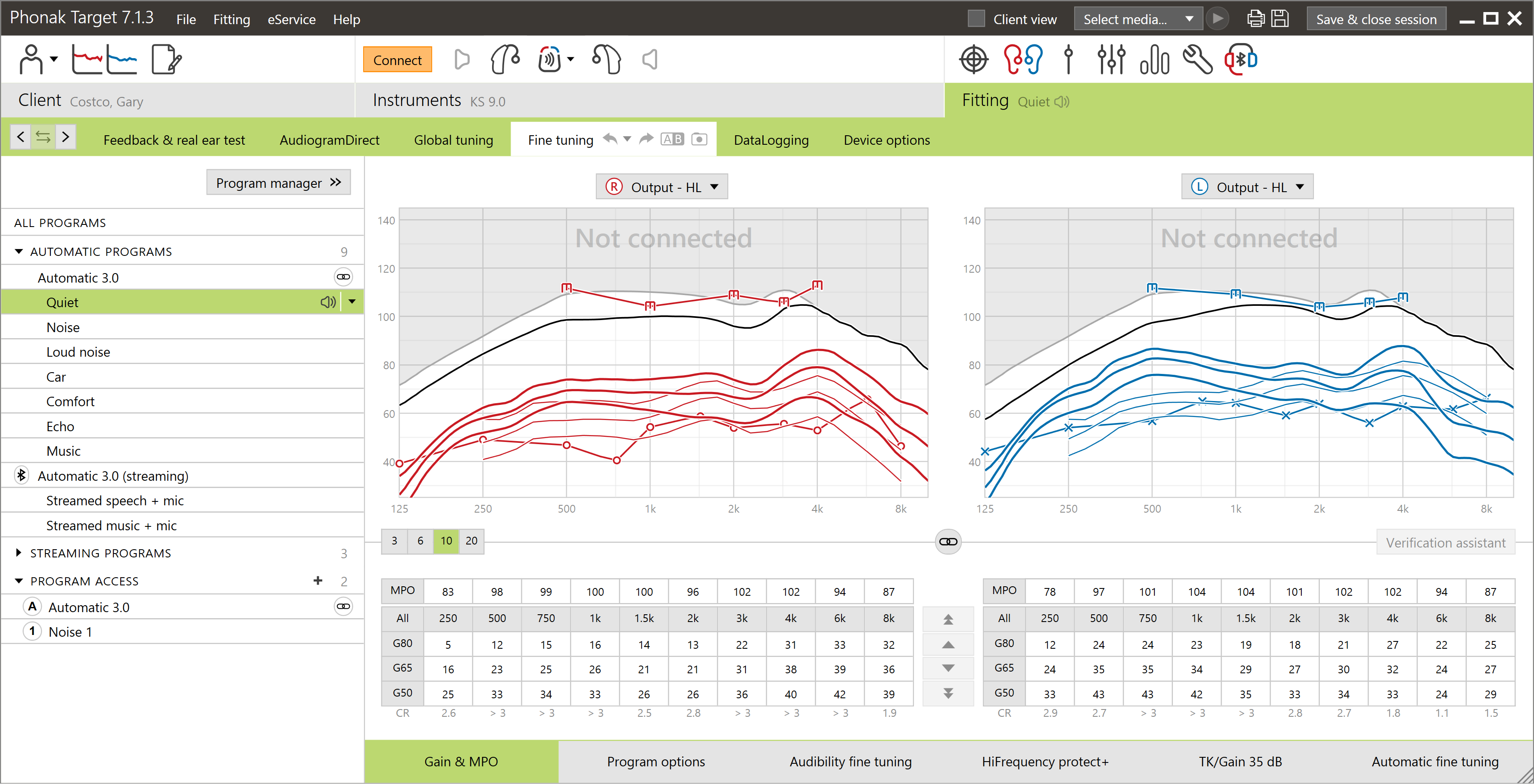Collapse the Automatic Programs section
Screen dimensions: 1534x784
[x=19, y=251]
